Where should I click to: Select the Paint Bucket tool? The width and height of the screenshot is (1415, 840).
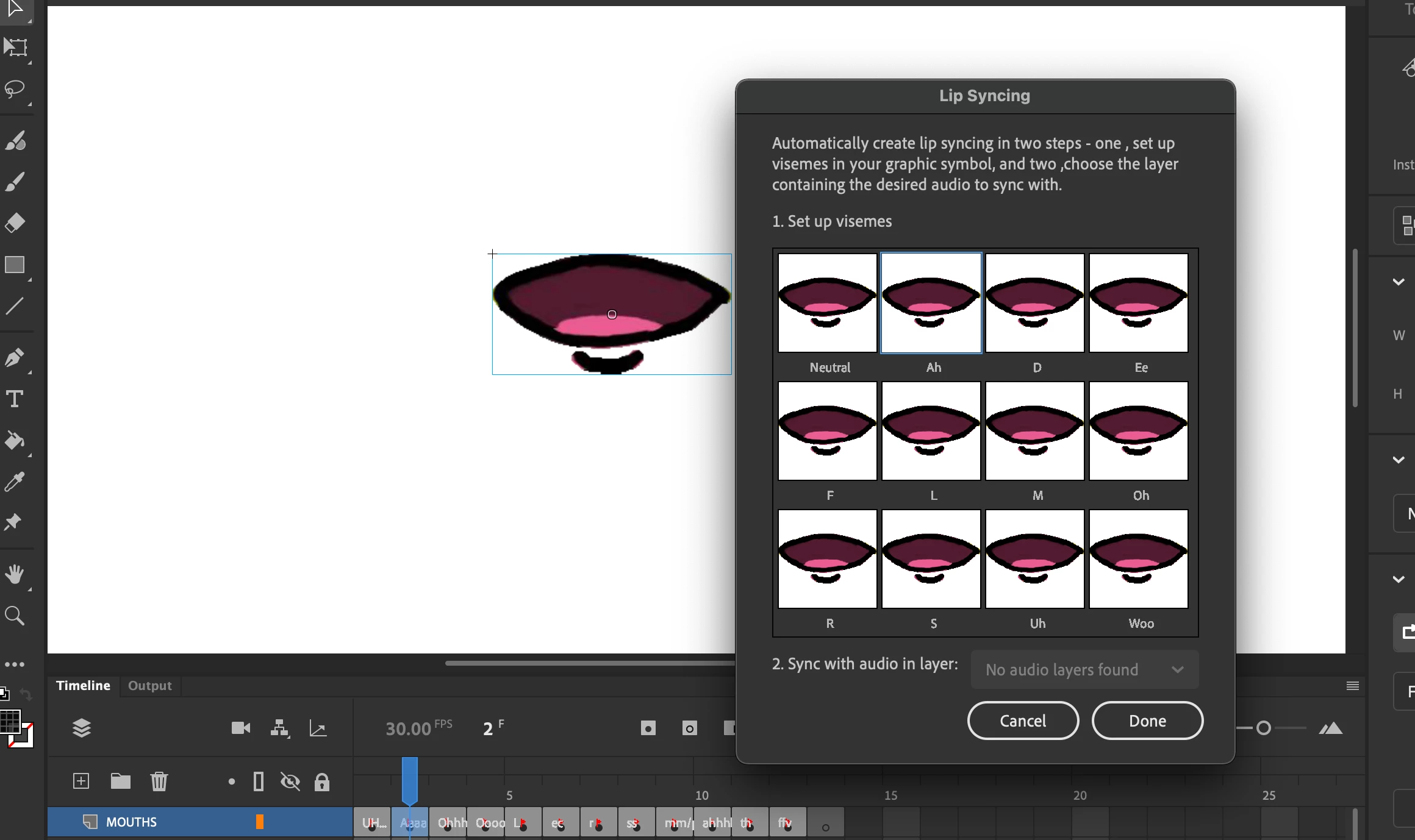15,440
